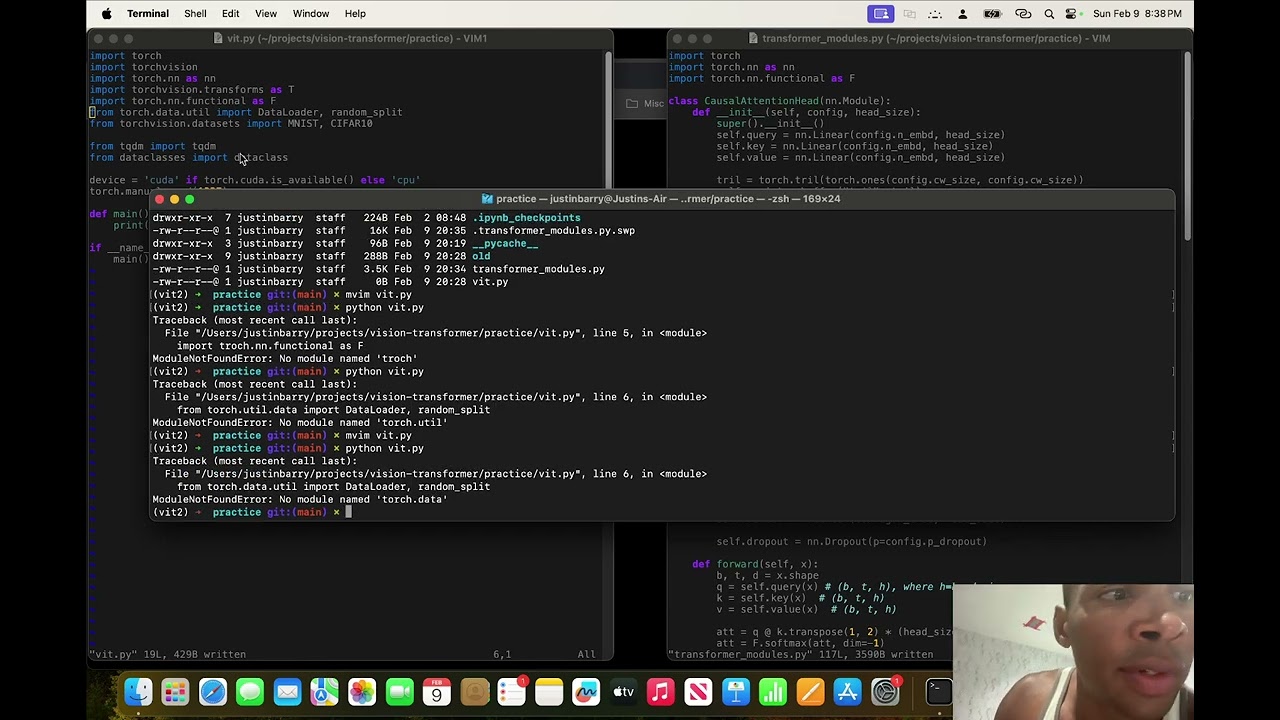This screenshot has width=1280, height=720.
Task: Click scrollbar of vit.py VIM1 window
Action: pos(608,120)
